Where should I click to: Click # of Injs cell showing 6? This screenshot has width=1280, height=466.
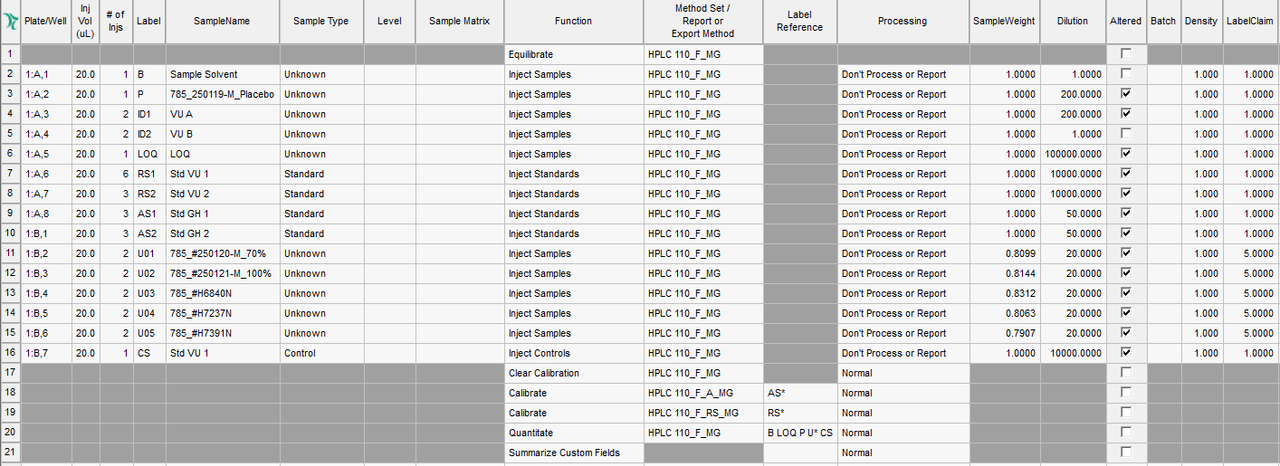pyautogui.click(x=116, y=174)
